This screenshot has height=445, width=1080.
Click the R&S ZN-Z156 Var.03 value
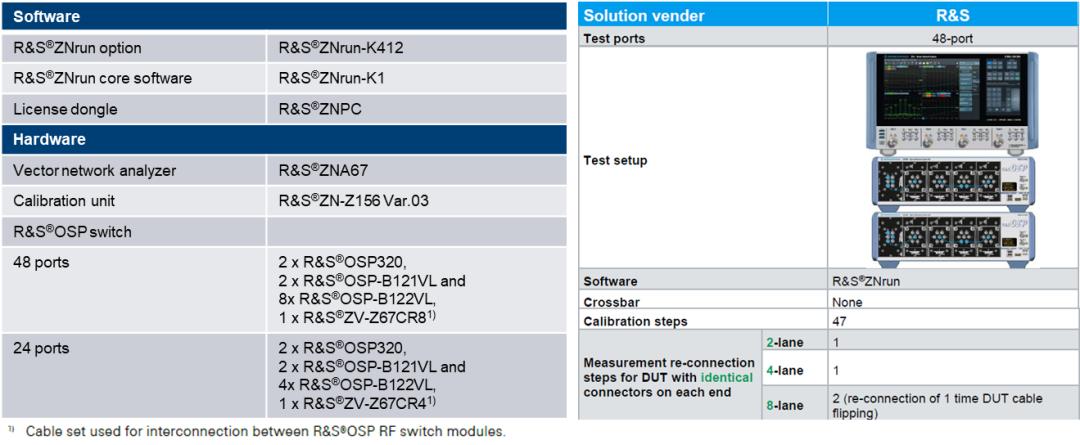pos(354,201)
